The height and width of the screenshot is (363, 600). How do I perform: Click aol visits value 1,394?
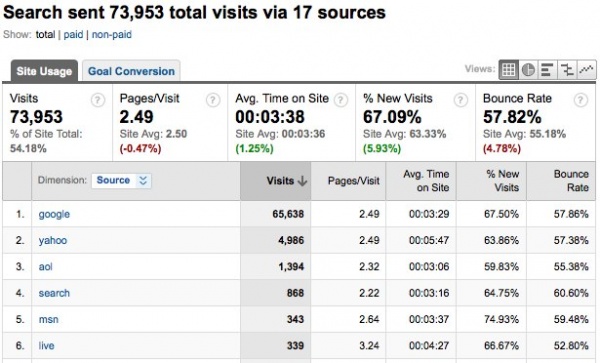click(291, 267)
